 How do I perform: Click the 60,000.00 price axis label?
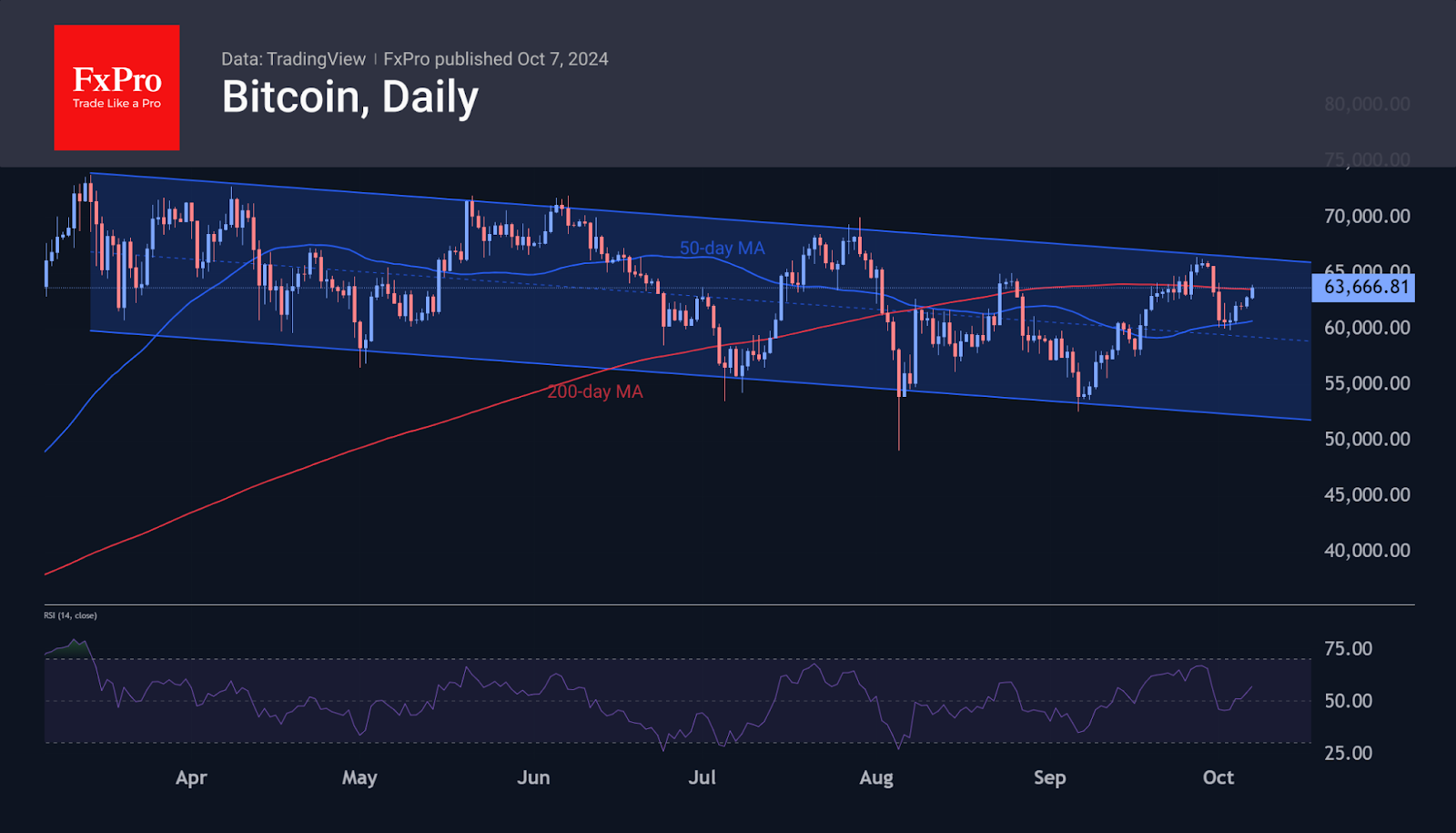[1367, 328]
